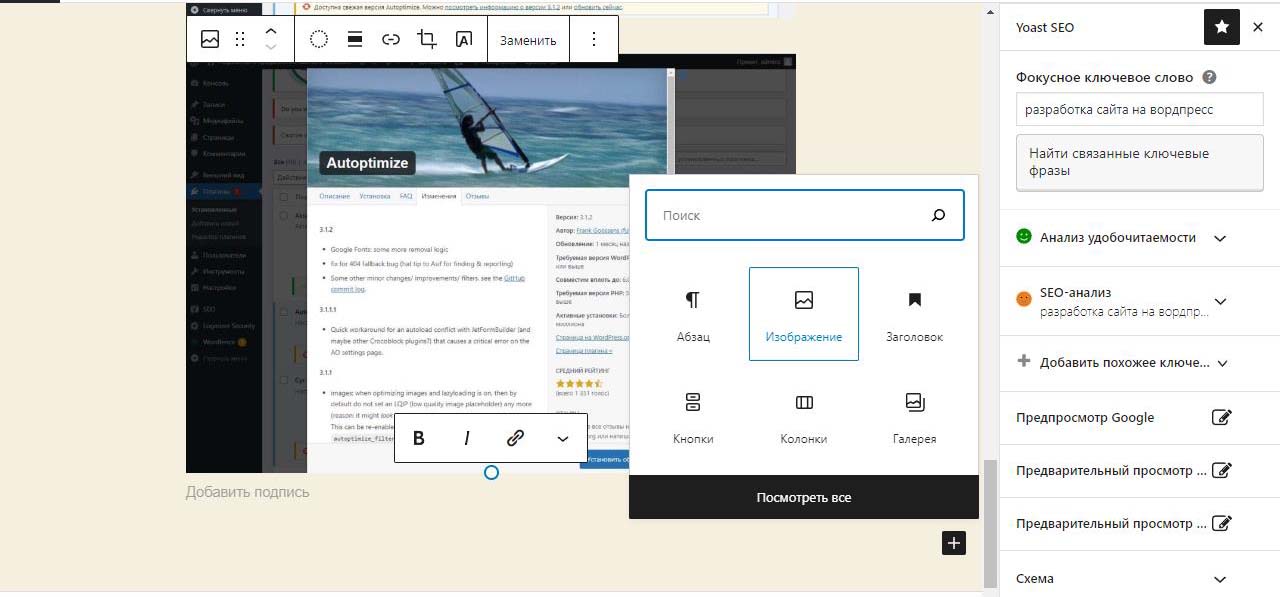Open the help icon beside Фокусное ключевое слово

pos(1209,78)
